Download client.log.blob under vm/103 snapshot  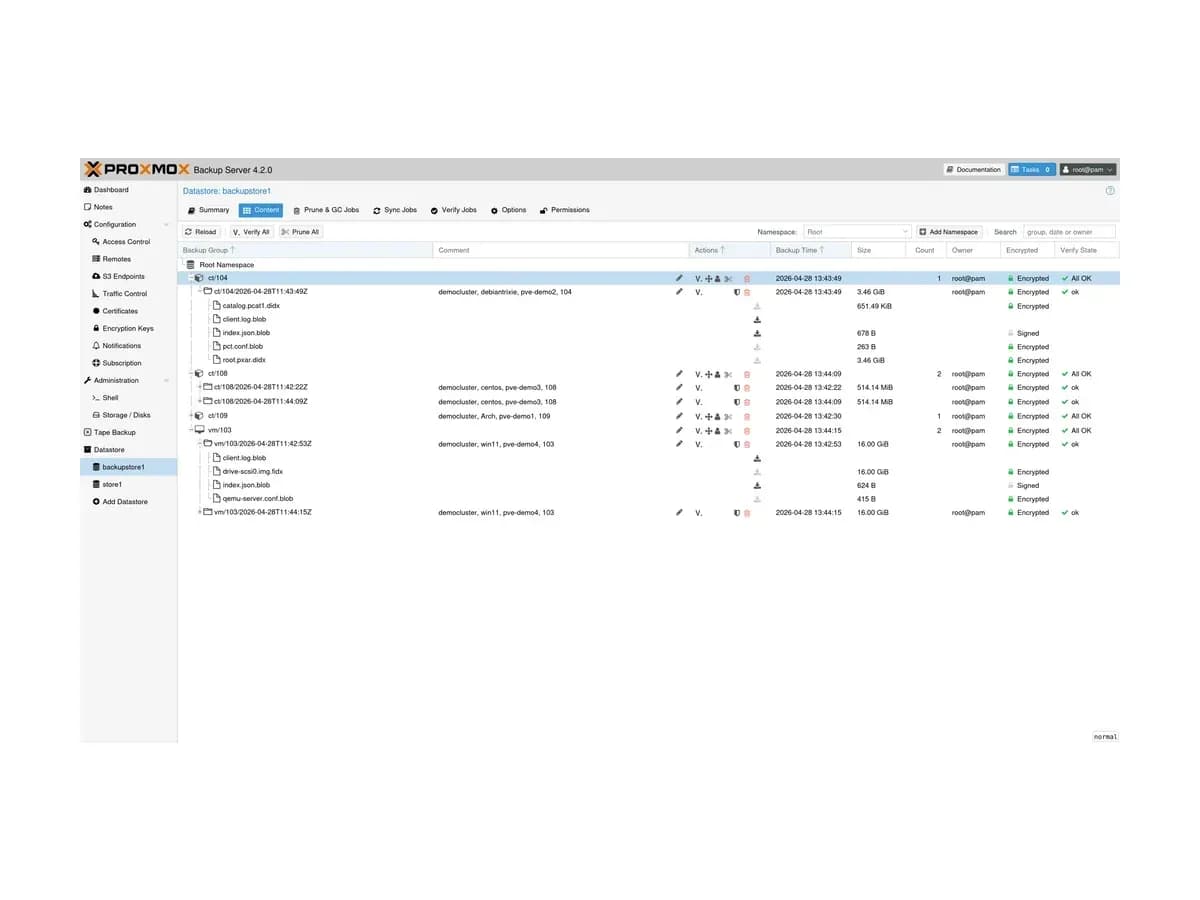tap(757, 458)
